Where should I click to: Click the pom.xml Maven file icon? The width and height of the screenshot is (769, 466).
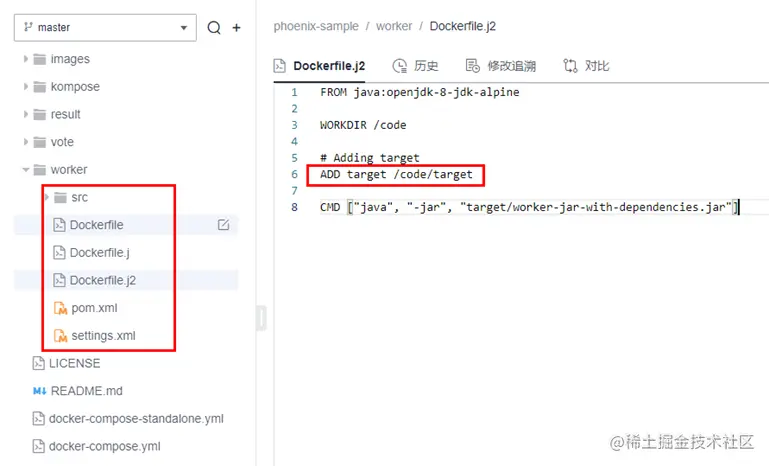(60, 308)
